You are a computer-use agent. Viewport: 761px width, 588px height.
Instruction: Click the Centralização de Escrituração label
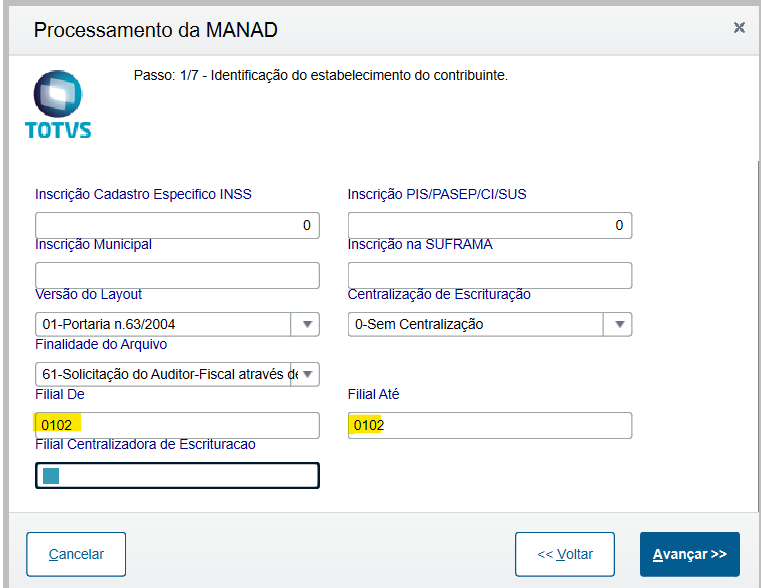(x=439, y=294)
